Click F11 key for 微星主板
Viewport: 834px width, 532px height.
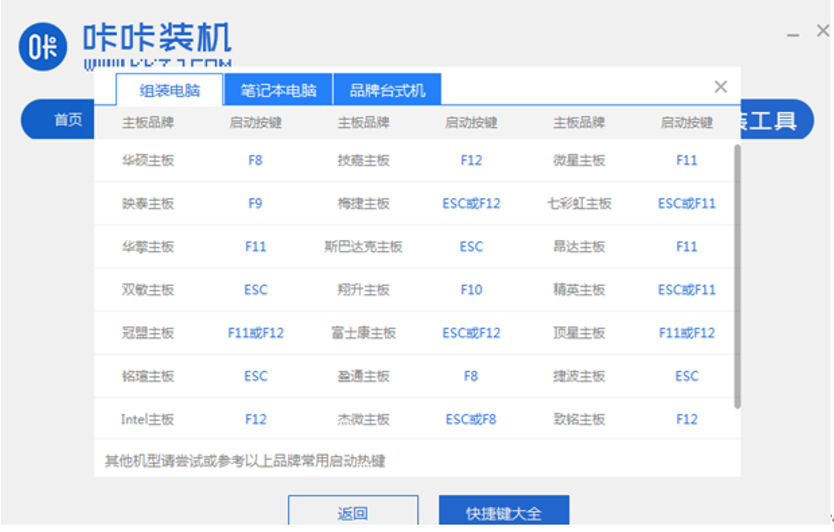click(686, 160)
